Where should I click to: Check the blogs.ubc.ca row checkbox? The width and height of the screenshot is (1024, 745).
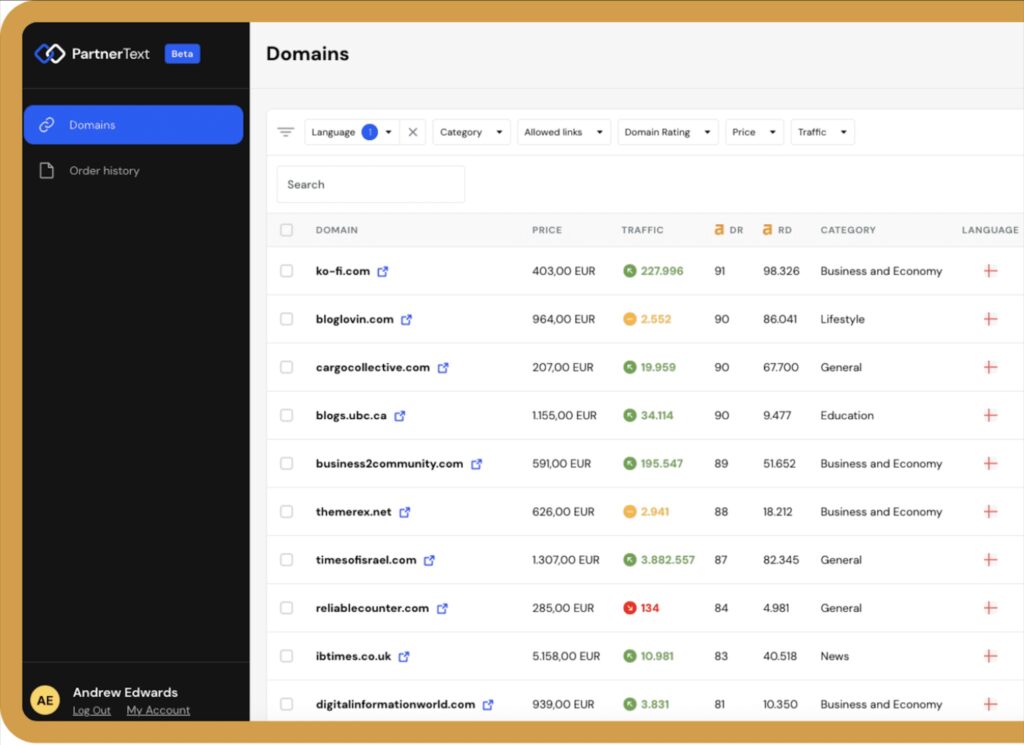pyautogui.click(x=286, y=415)
